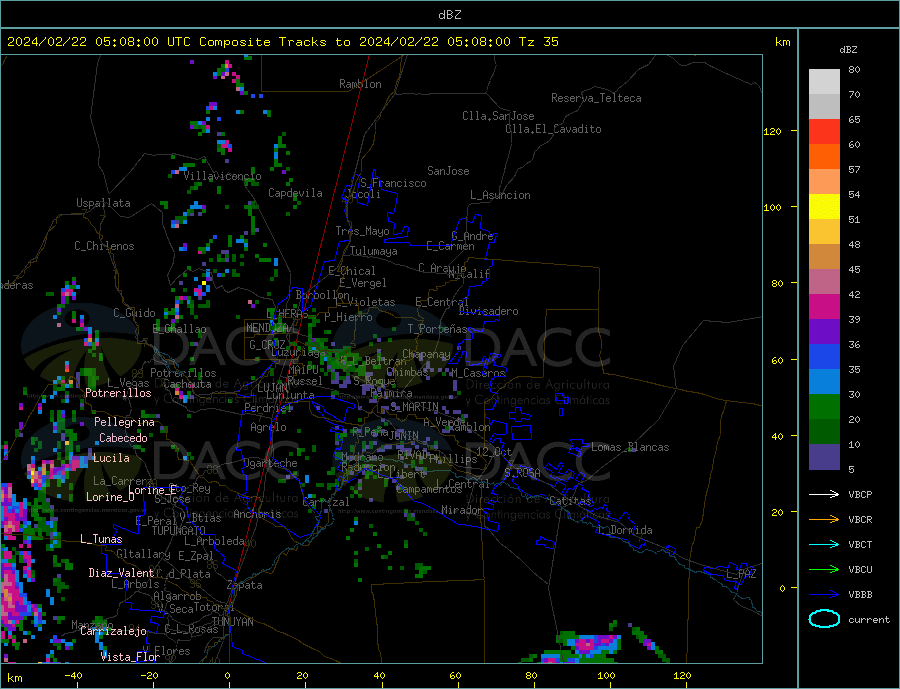The width and height of the screenshot is (900, 689).
Task: Click the 'C_Guido' map label
Action: [134, 313]
